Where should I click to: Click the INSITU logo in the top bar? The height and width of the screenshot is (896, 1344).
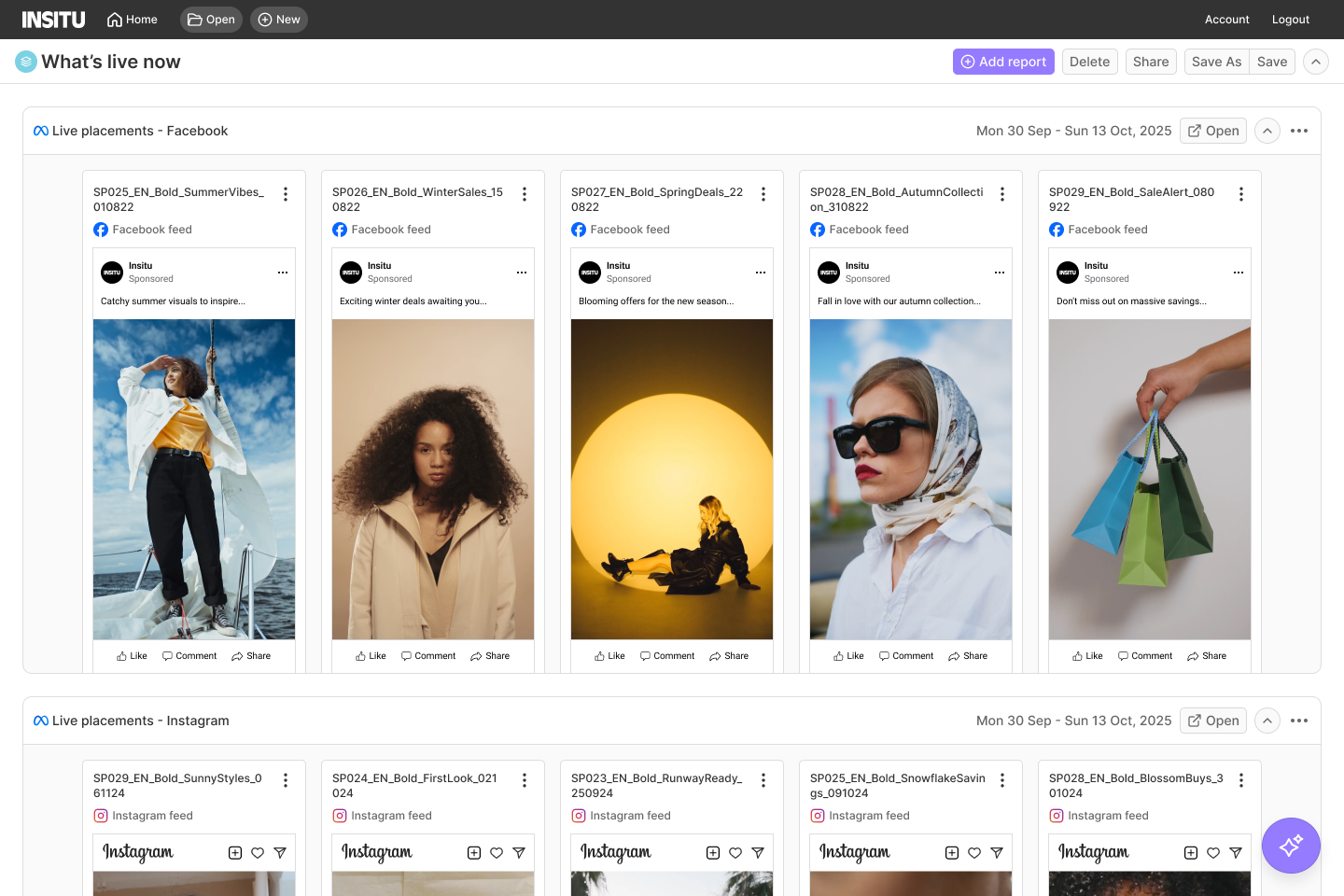(53, 20)
